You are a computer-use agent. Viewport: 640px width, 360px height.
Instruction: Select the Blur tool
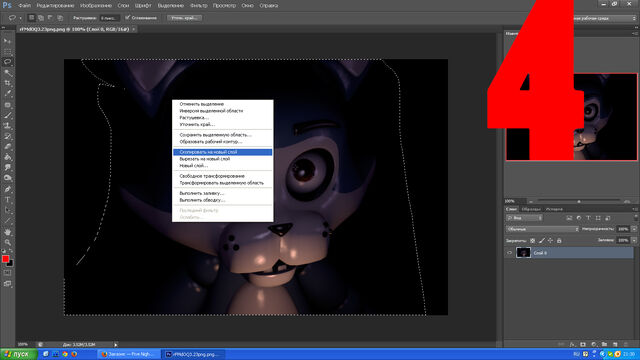7,168
